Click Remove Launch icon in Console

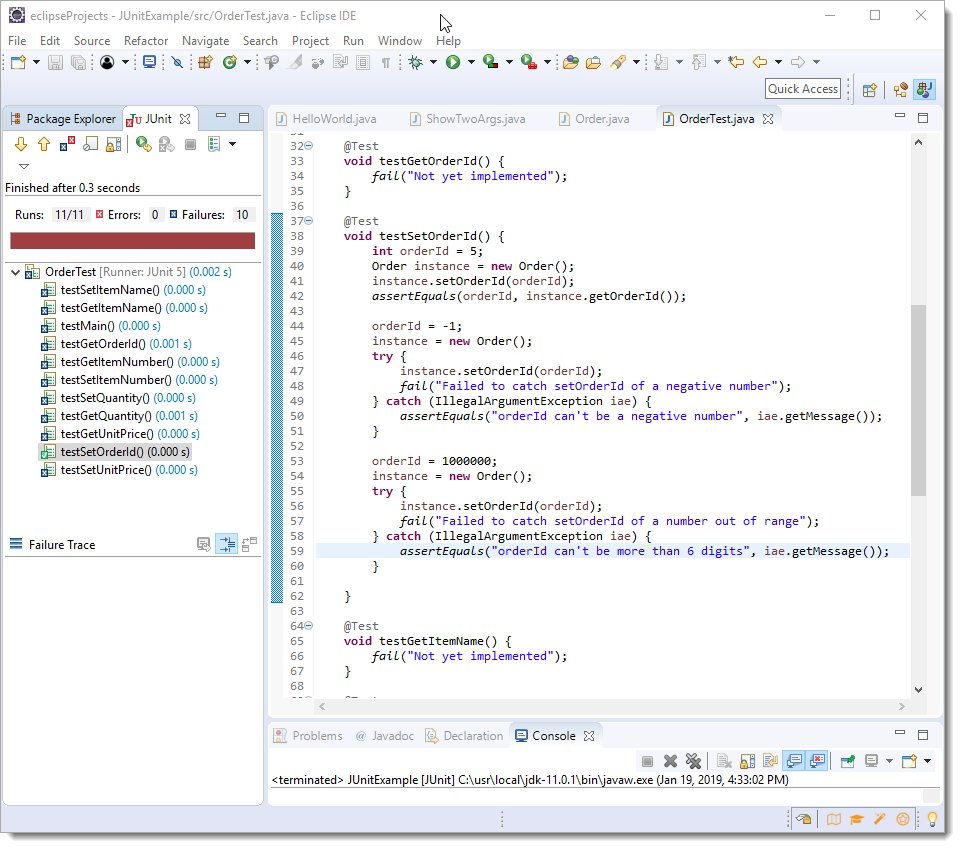pyautogui.click(x=670, y=761)
